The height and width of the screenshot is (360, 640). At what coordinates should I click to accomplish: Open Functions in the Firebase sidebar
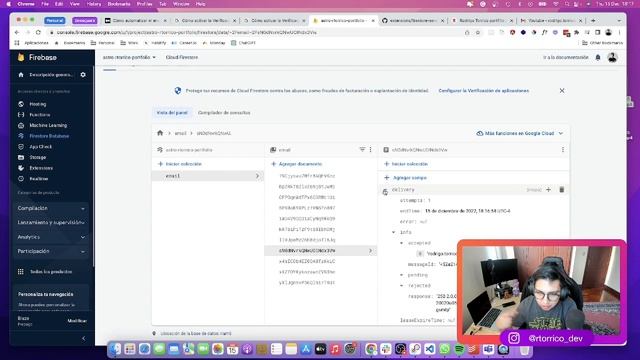click(x=40, y=115)
